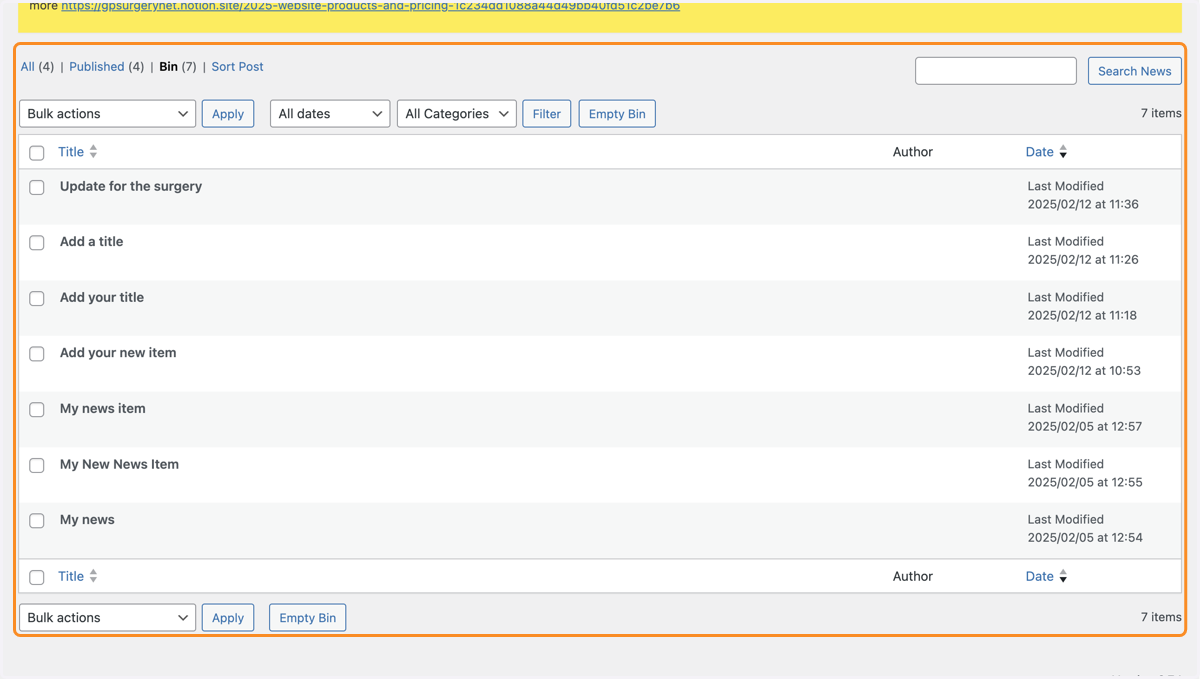Open the gpsurgerynet notion pricing link

coord(370,6)
